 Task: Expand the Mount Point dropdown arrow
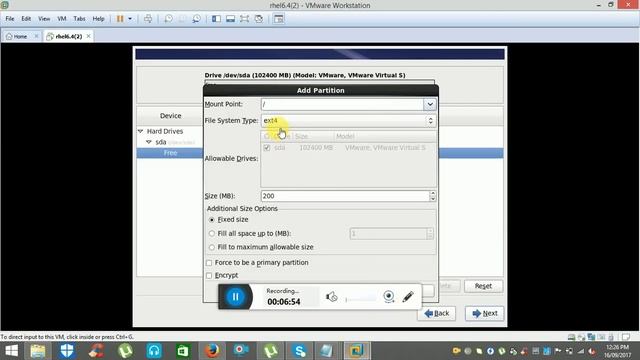coord(430,104)
